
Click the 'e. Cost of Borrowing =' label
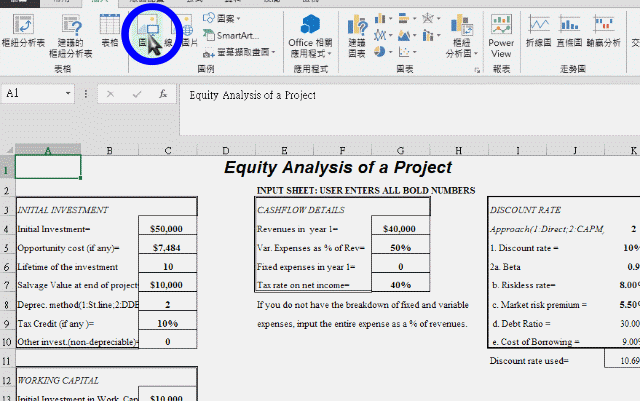click(x=536, y=342)
